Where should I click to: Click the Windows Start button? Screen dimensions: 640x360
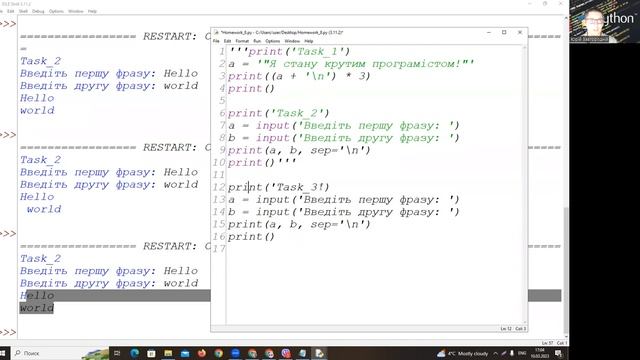[2, 353]
